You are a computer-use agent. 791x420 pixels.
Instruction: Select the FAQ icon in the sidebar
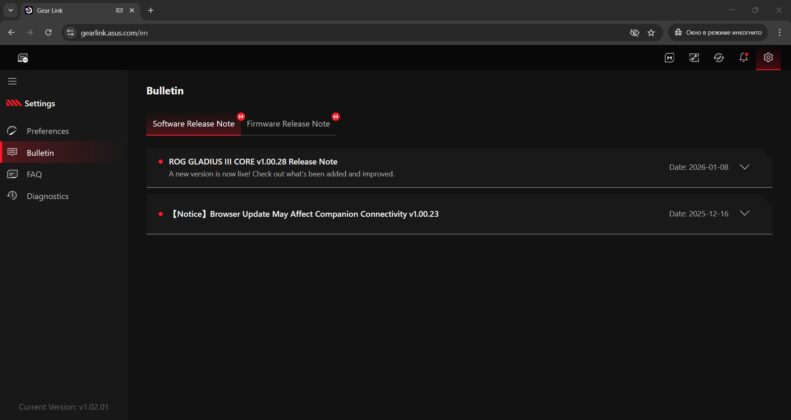[x=12, y=174]
